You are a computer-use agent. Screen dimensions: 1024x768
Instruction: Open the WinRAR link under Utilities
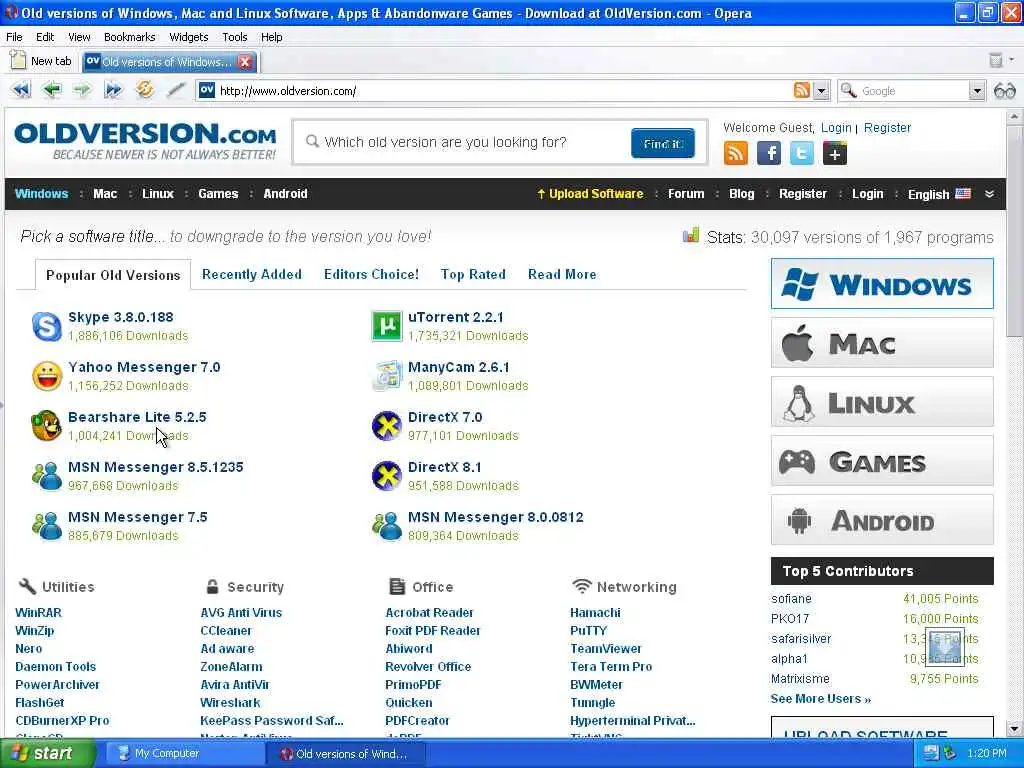[39, 613]
